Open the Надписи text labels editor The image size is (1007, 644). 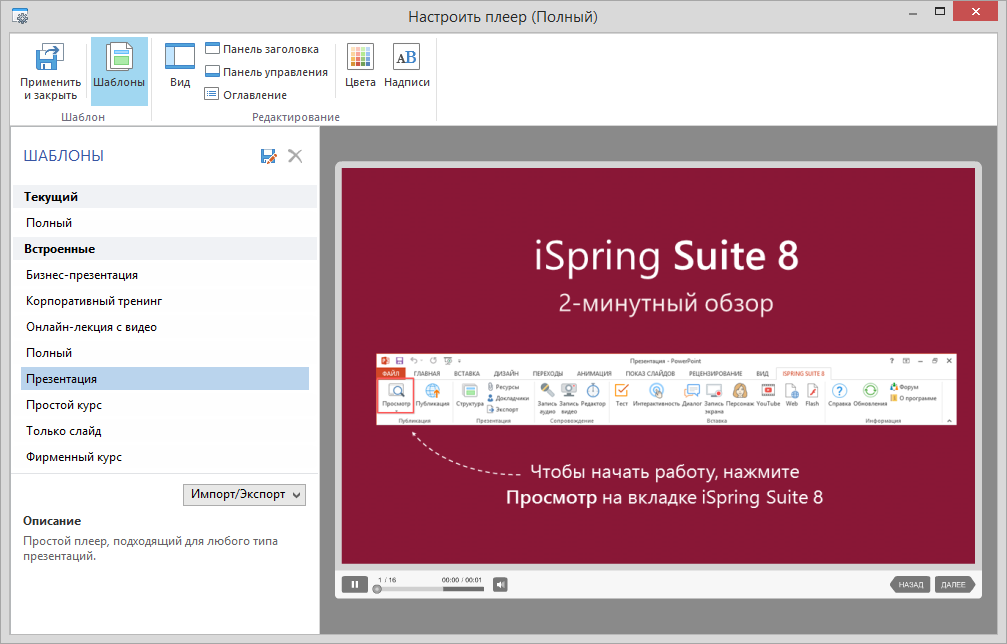tap(407, 65)
